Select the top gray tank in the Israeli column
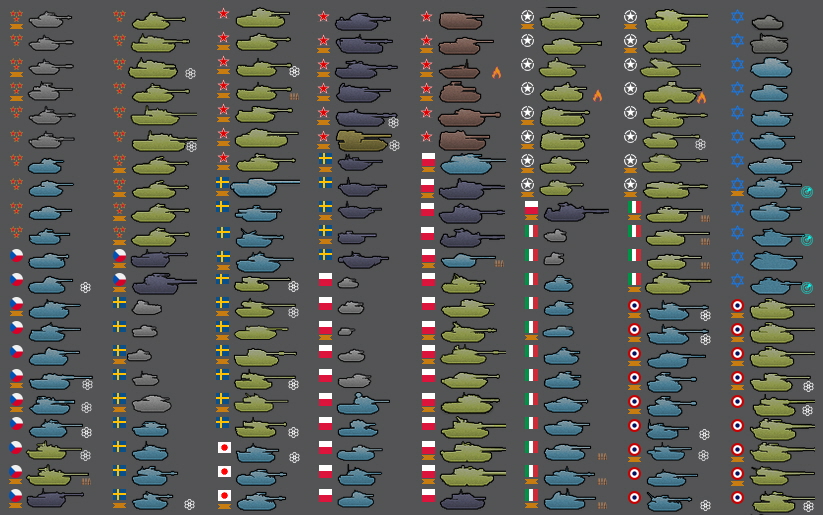The width and height of the screenshot is (823, 515). (x=767, y=22)
